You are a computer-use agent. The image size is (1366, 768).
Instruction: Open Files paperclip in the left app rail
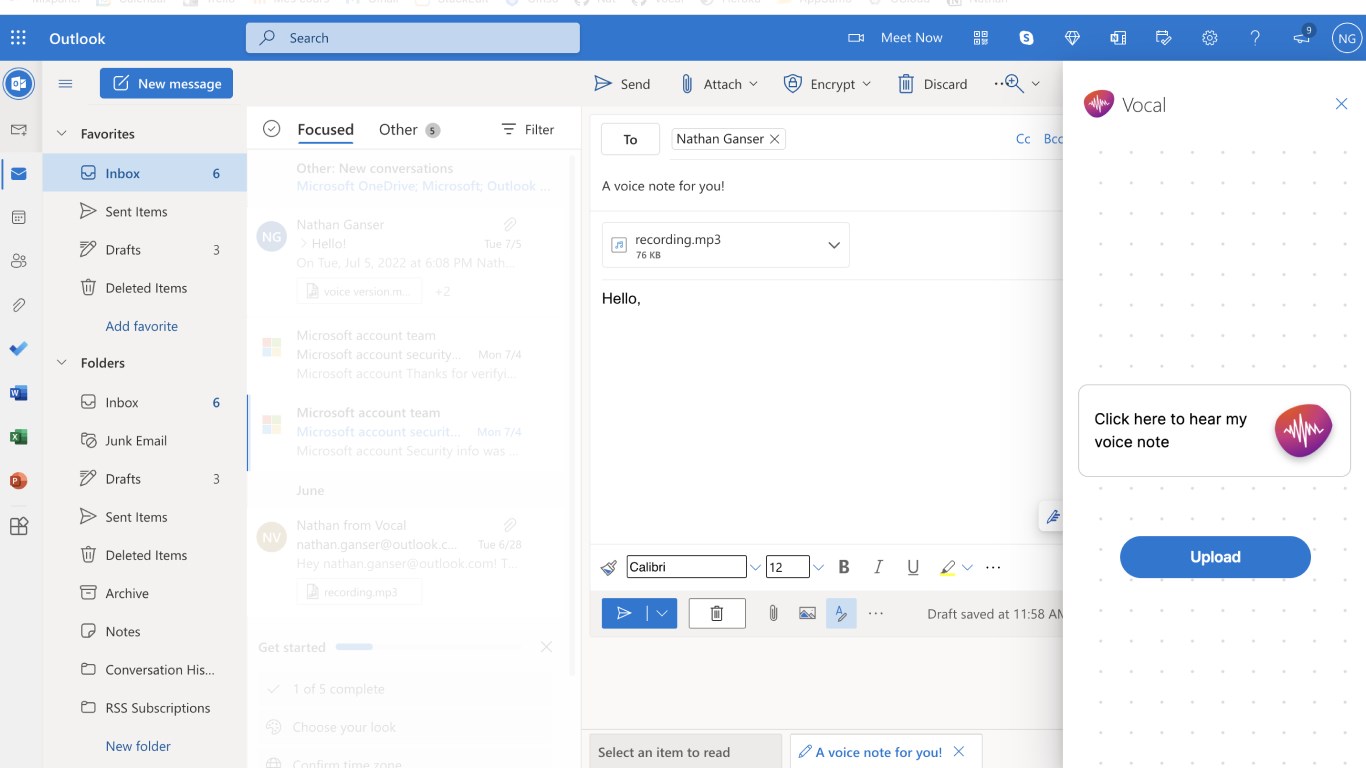(x=18, y=305)
